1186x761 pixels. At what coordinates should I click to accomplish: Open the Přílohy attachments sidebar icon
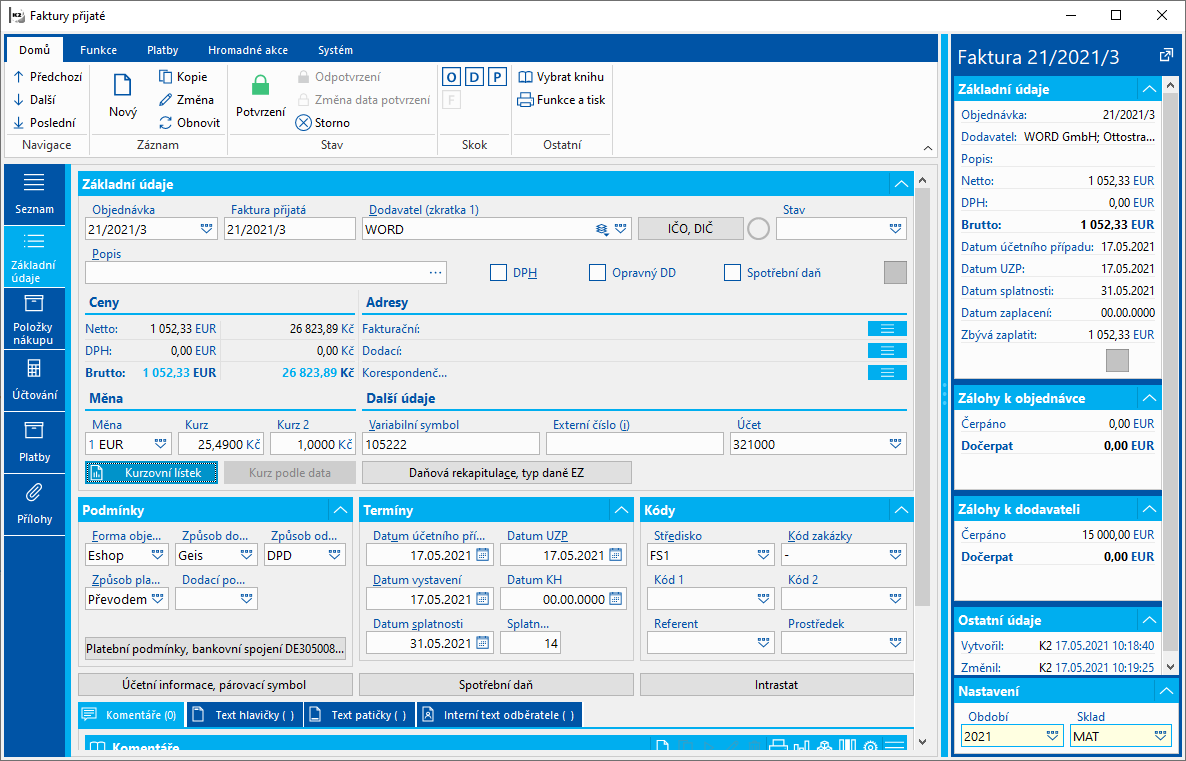[34, 505]
